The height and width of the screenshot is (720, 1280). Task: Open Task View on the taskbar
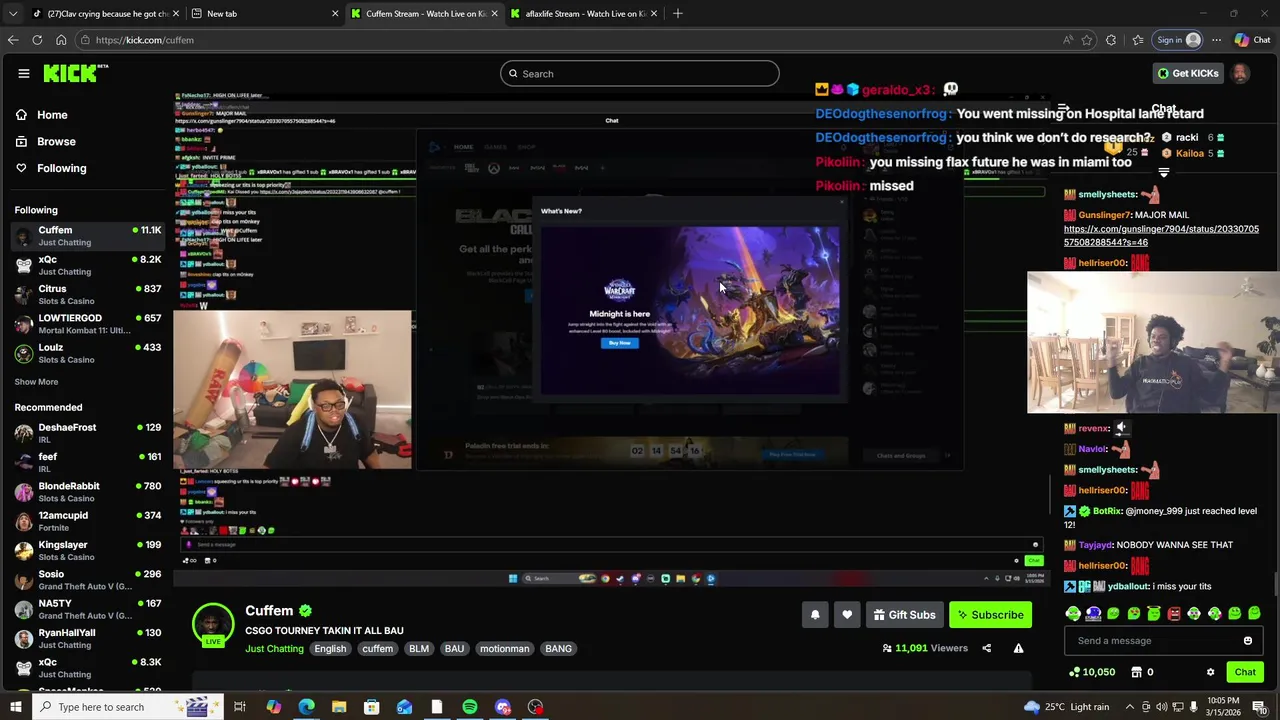tap(240, 707)
